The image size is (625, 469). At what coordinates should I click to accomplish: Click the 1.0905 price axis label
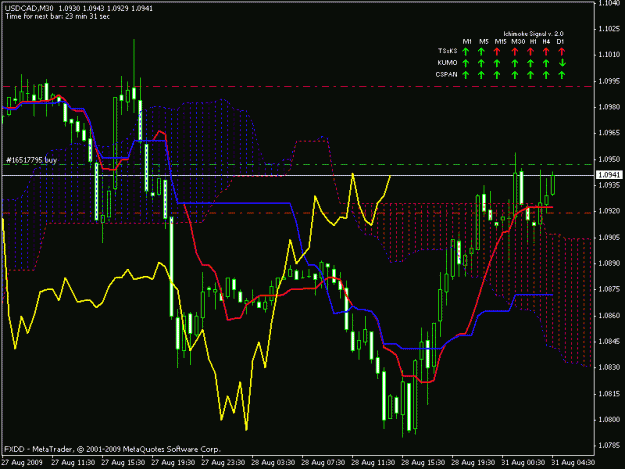[609, 237]
